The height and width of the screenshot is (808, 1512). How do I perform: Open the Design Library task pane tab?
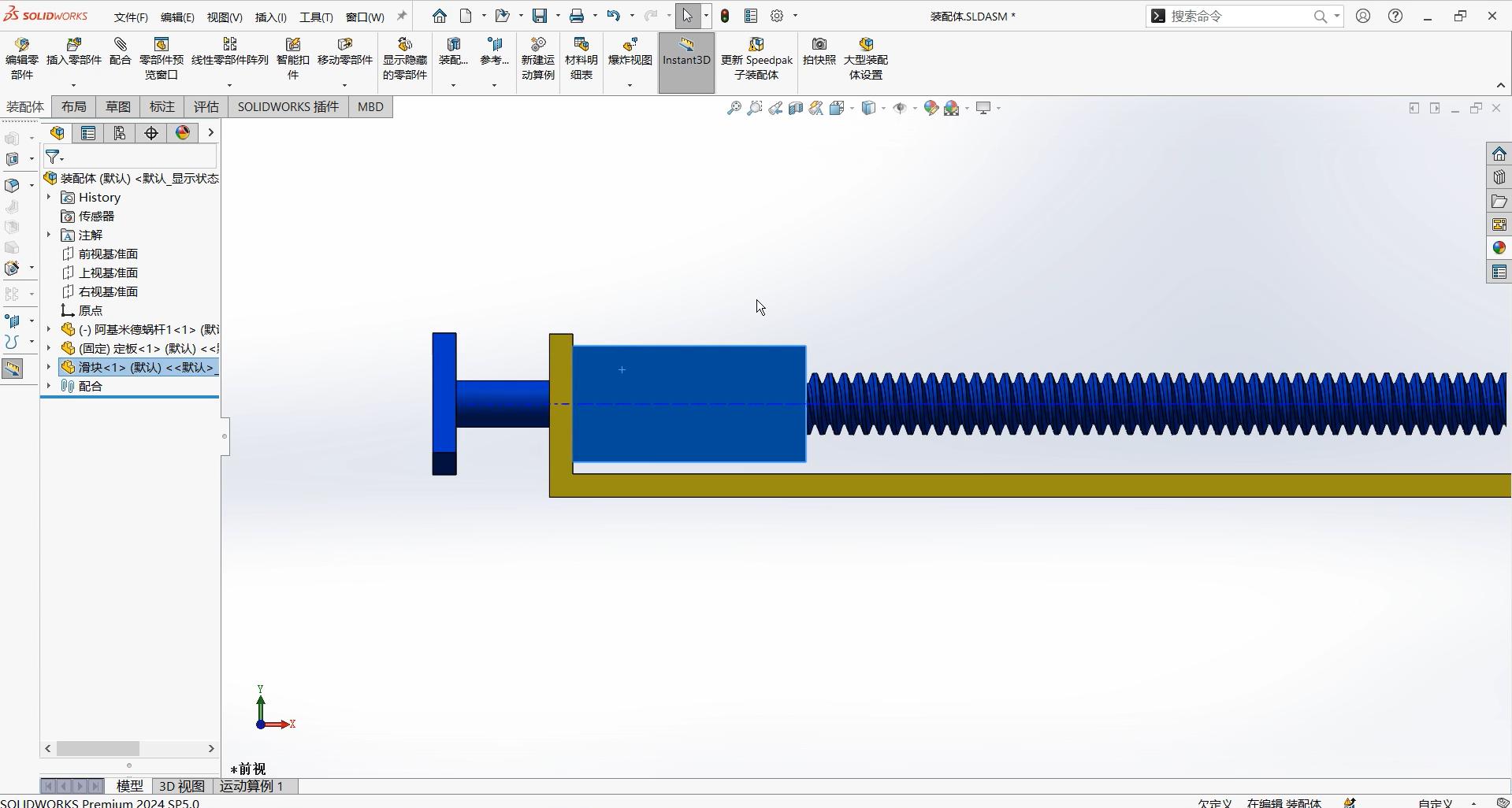point(1499,177)
